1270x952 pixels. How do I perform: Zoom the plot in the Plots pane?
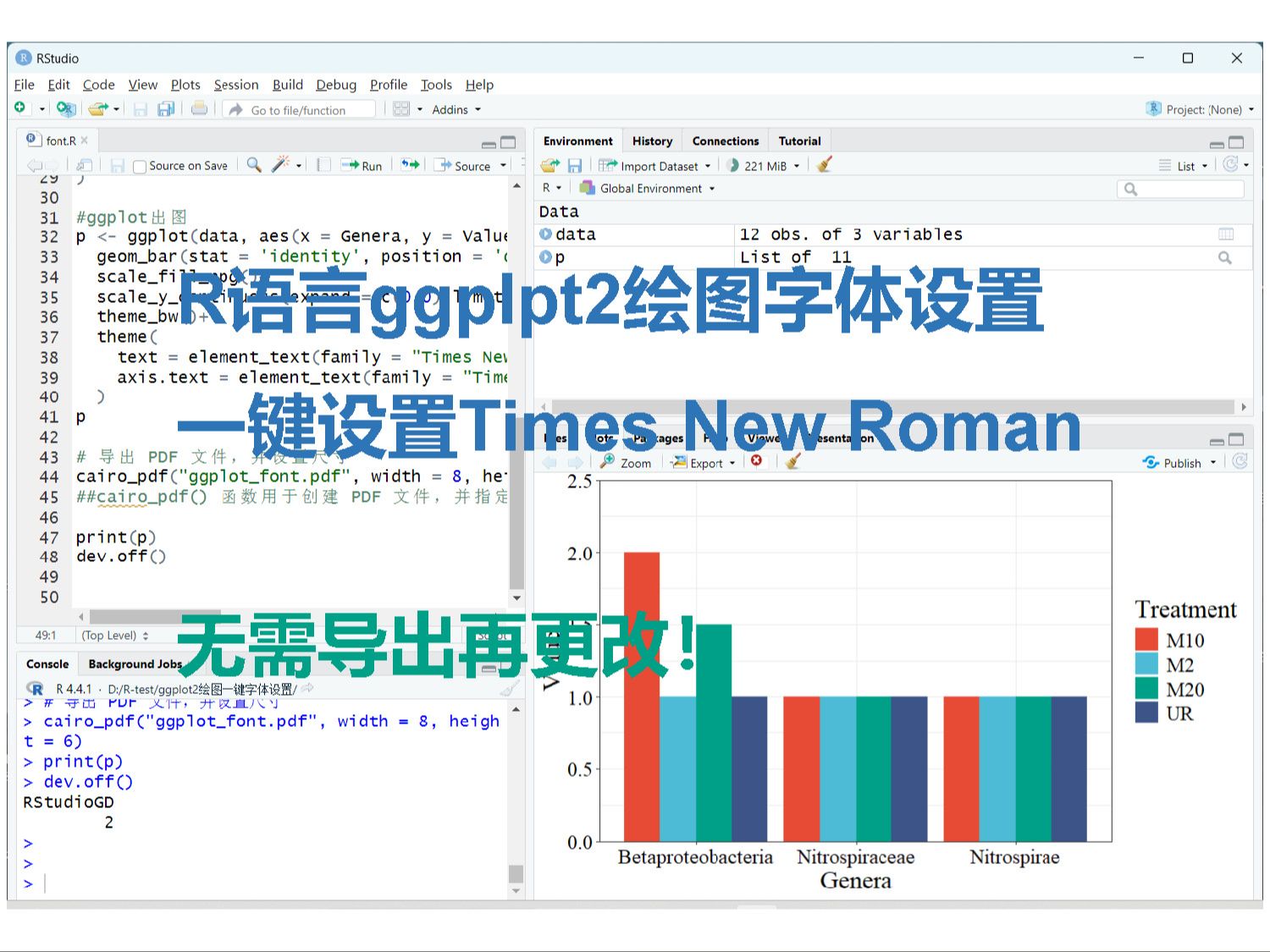pos(626,462)
